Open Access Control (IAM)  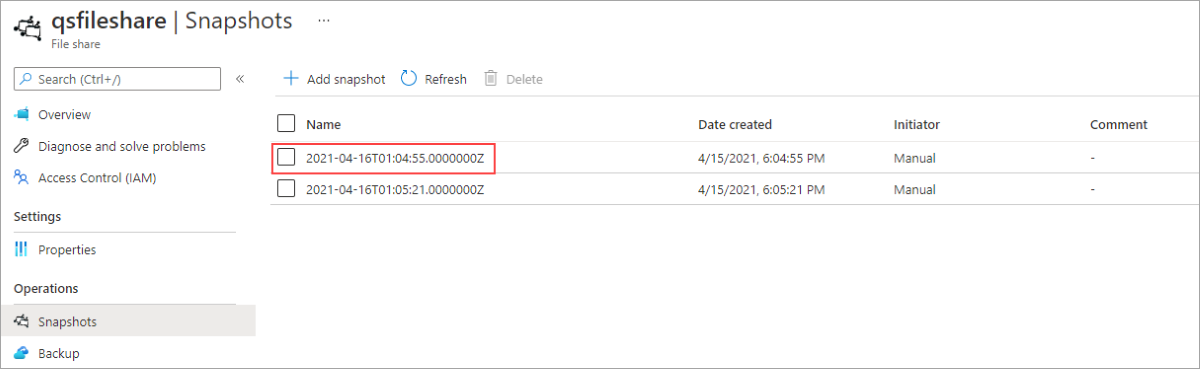pyautogui.click(x=97, y=178)
